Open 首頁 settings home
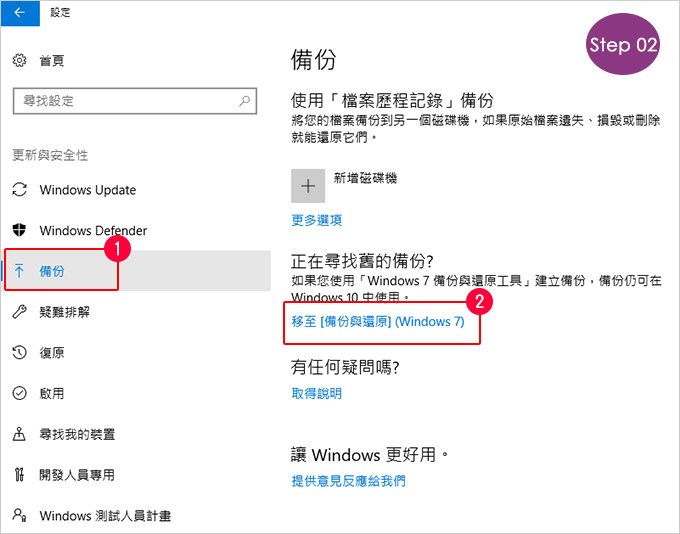The height and width of the screenshot is (534, 680). click(52, 61)
